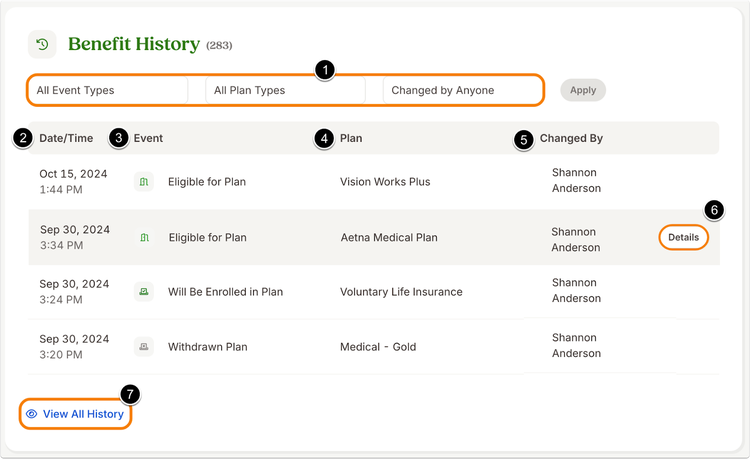Viewport: 750px width, 459px height.
Task: Click the eye icon beside View All History
Action: pos(32,414)
